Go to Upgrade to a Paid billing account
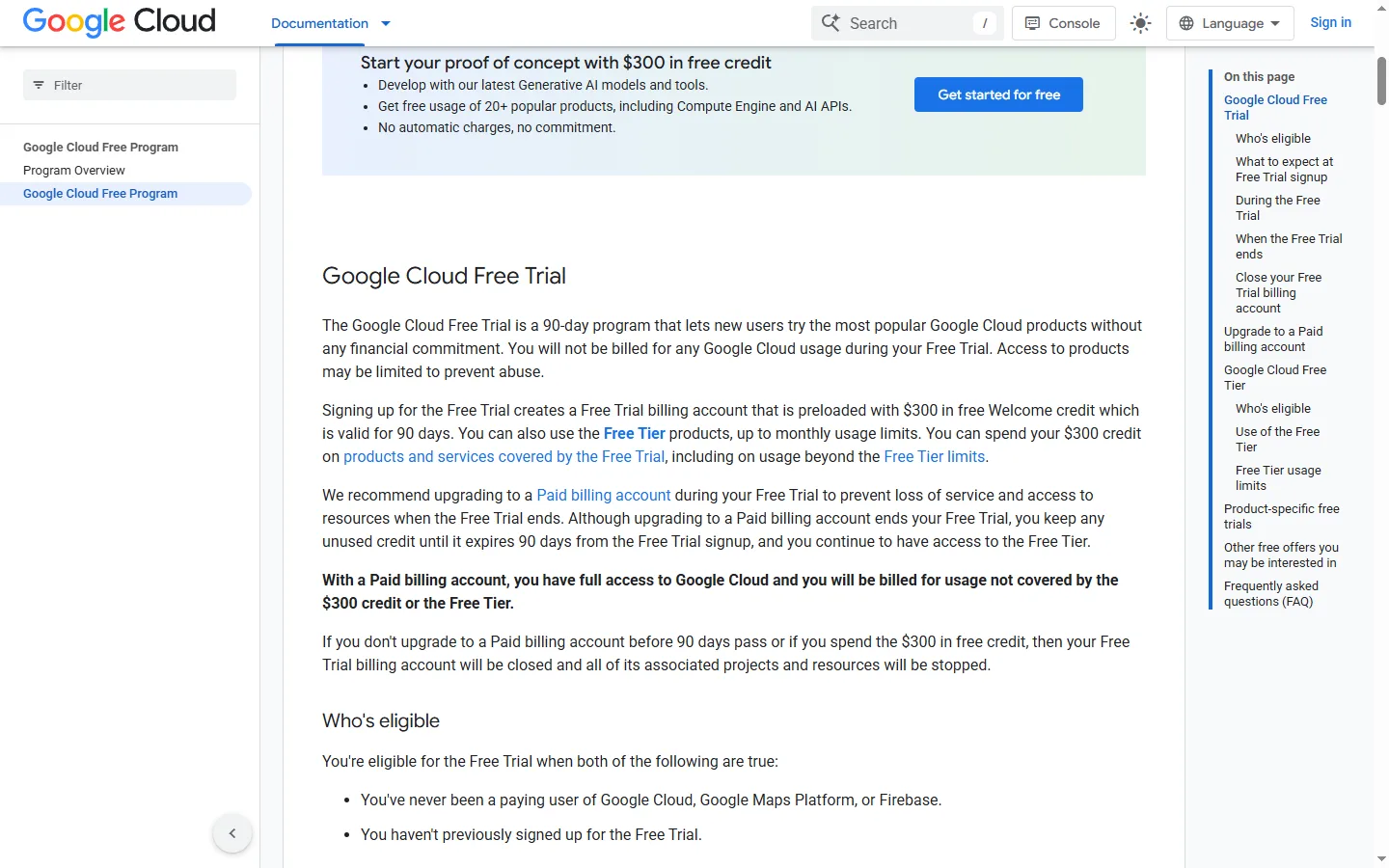The image size is (1389, 868). click(x=1273, y=339)
